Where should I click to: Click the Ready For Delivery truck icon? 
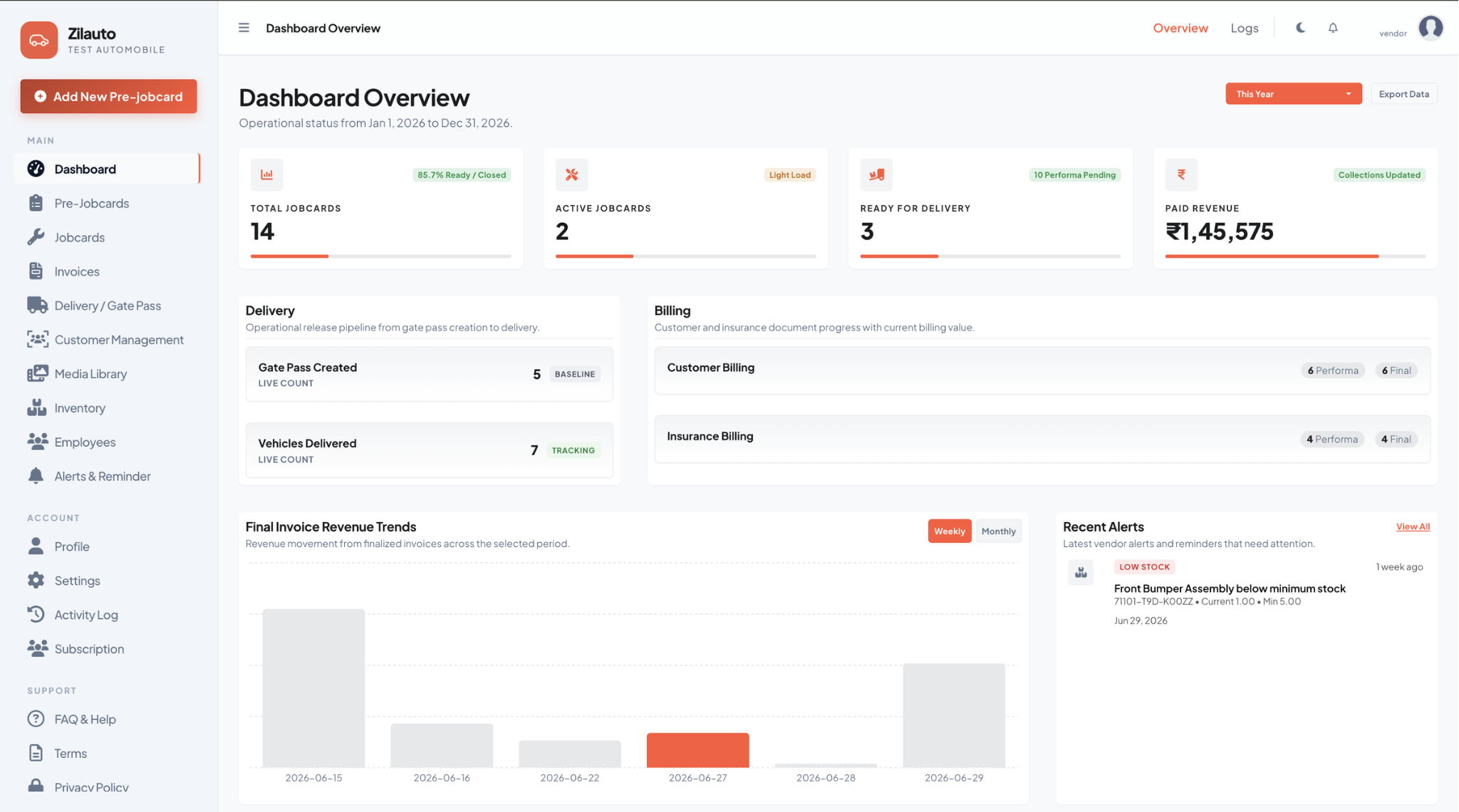(x=876, y=175)
